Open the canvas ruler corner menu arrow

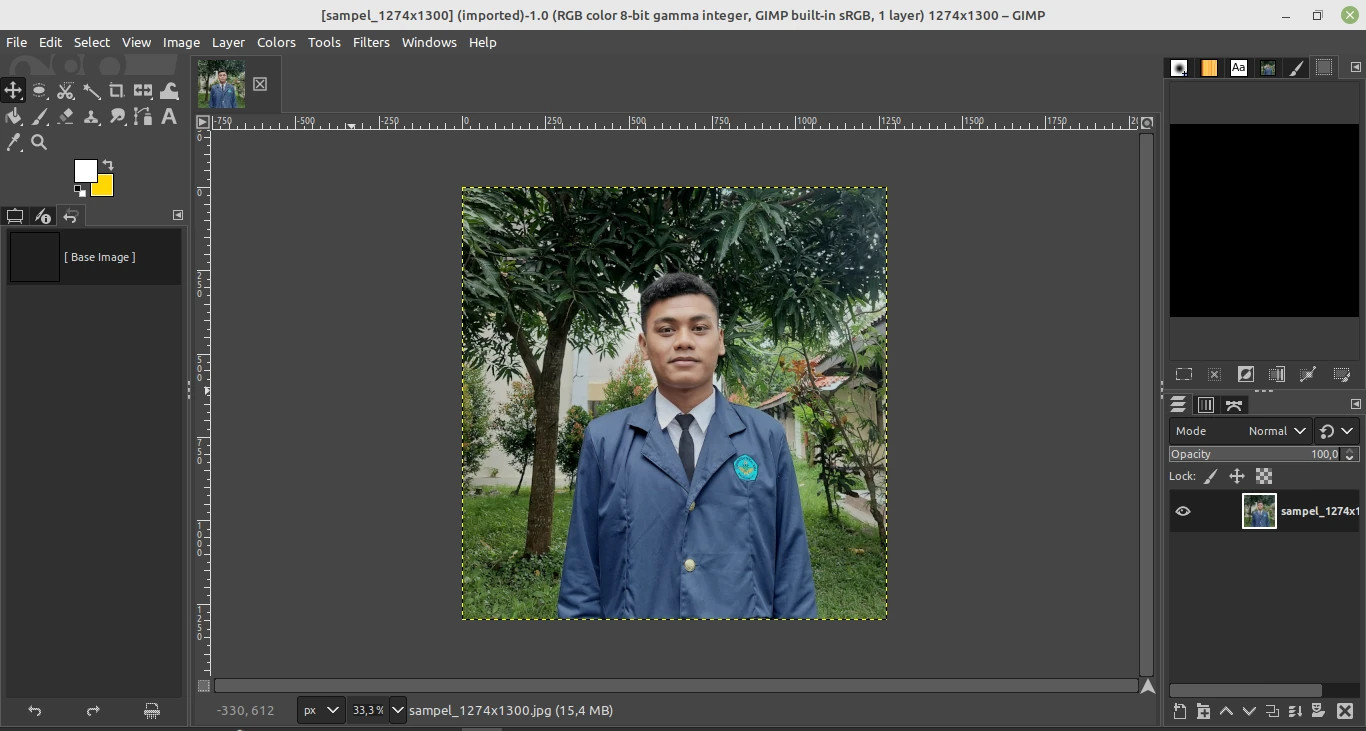point(203,122)
